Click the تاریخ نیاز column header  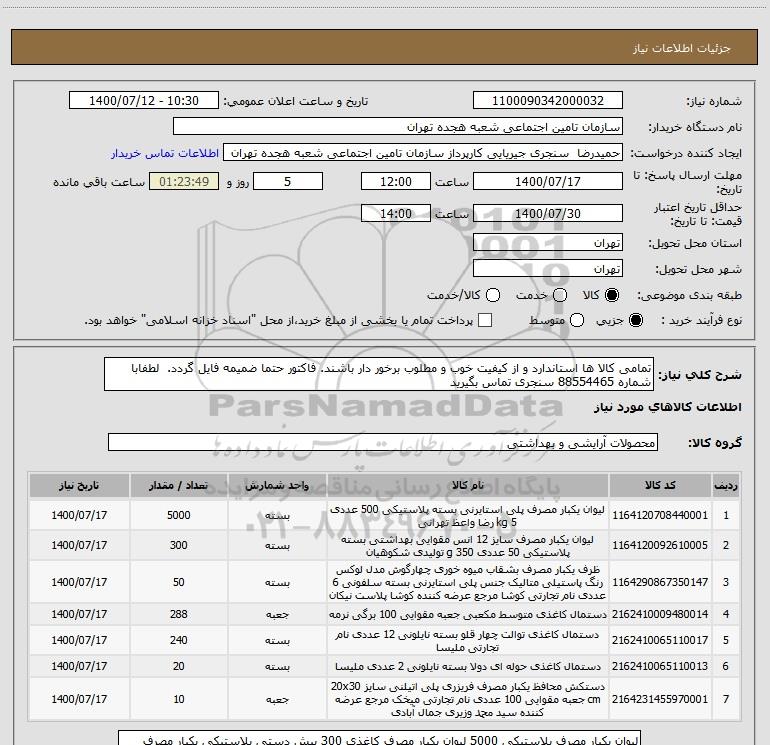79,485
